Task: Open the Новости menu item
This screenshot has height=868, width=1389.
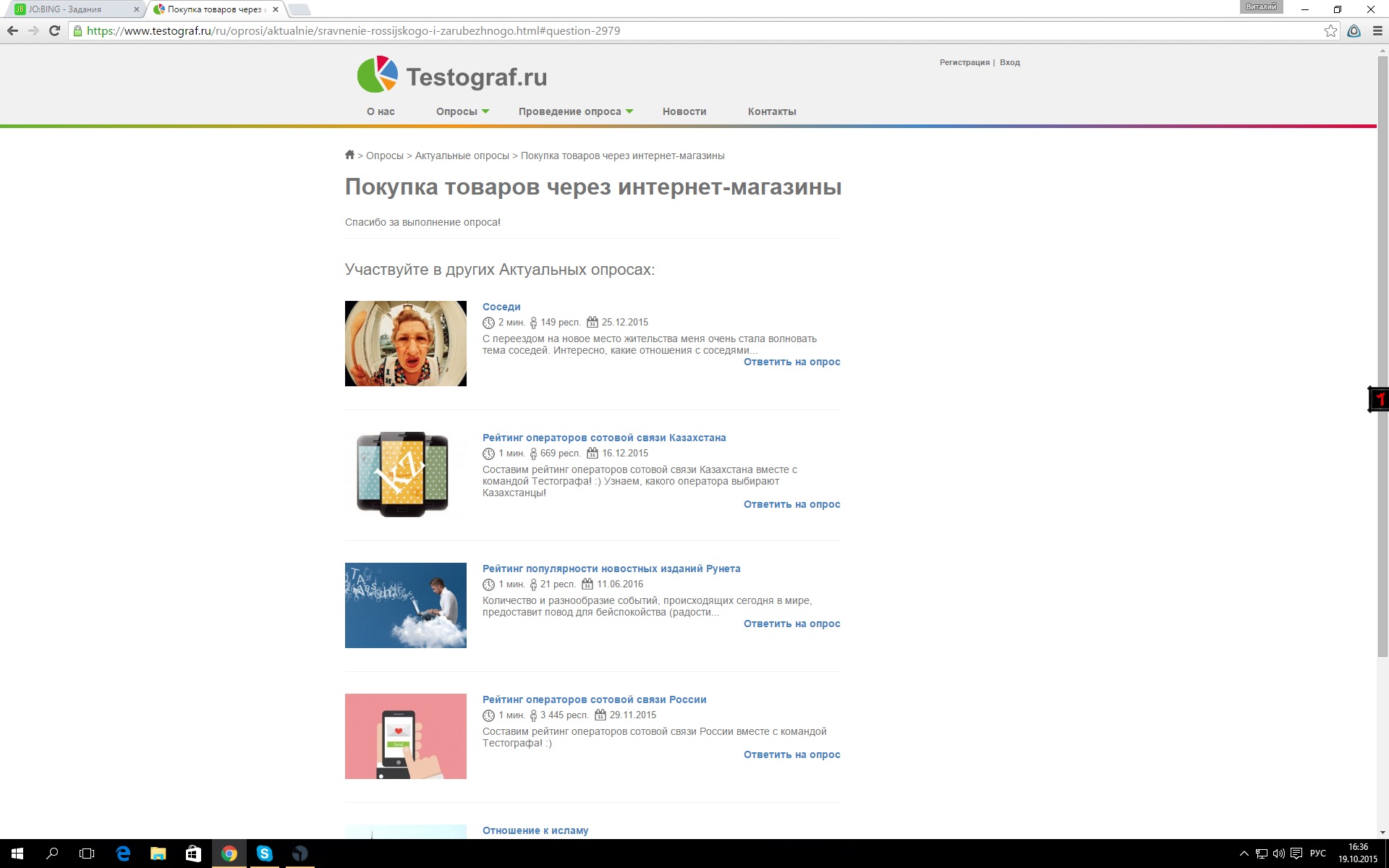Action: [684, 111]
